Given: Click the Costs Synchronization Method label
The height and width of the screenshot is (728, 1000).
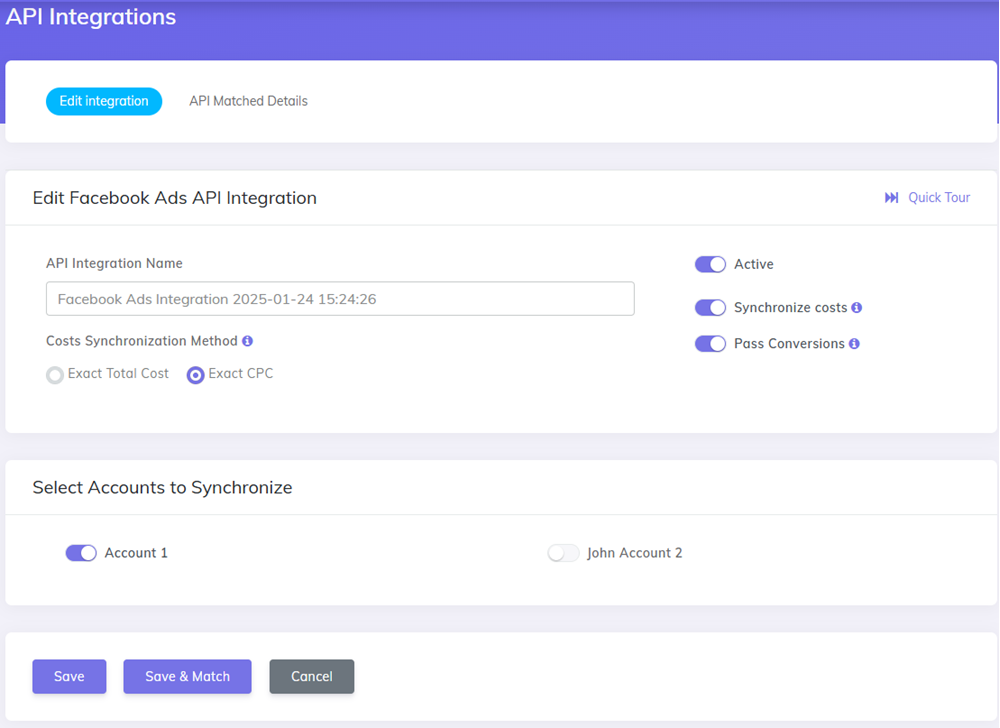Looking at the screenshot, I should pyautogui.click(x=142, y=341).
